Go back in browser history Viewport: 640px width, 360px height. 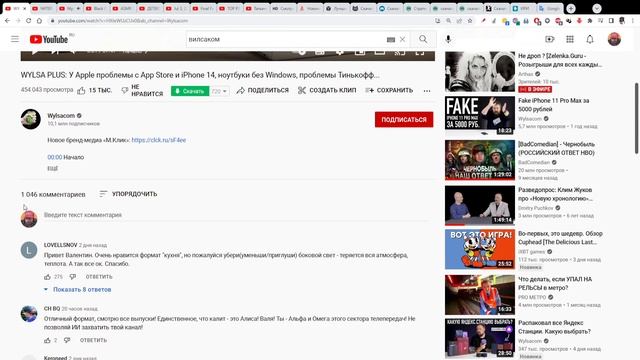coord(7,20)
